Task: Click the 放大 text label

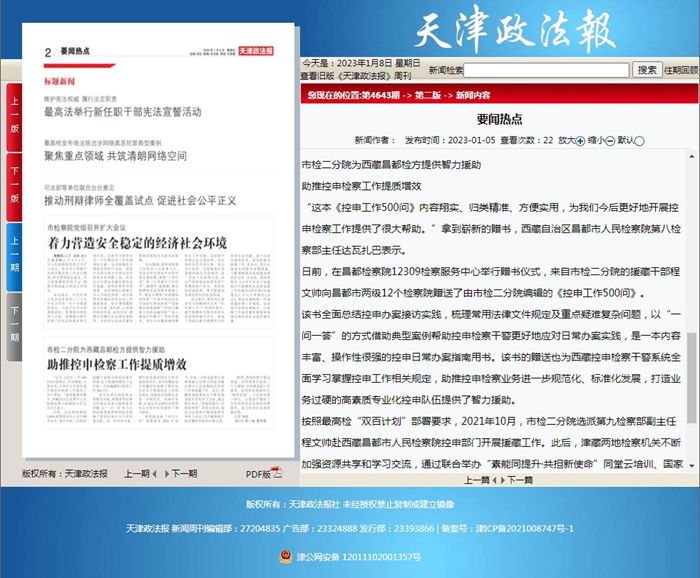Action: click(567, 140)
